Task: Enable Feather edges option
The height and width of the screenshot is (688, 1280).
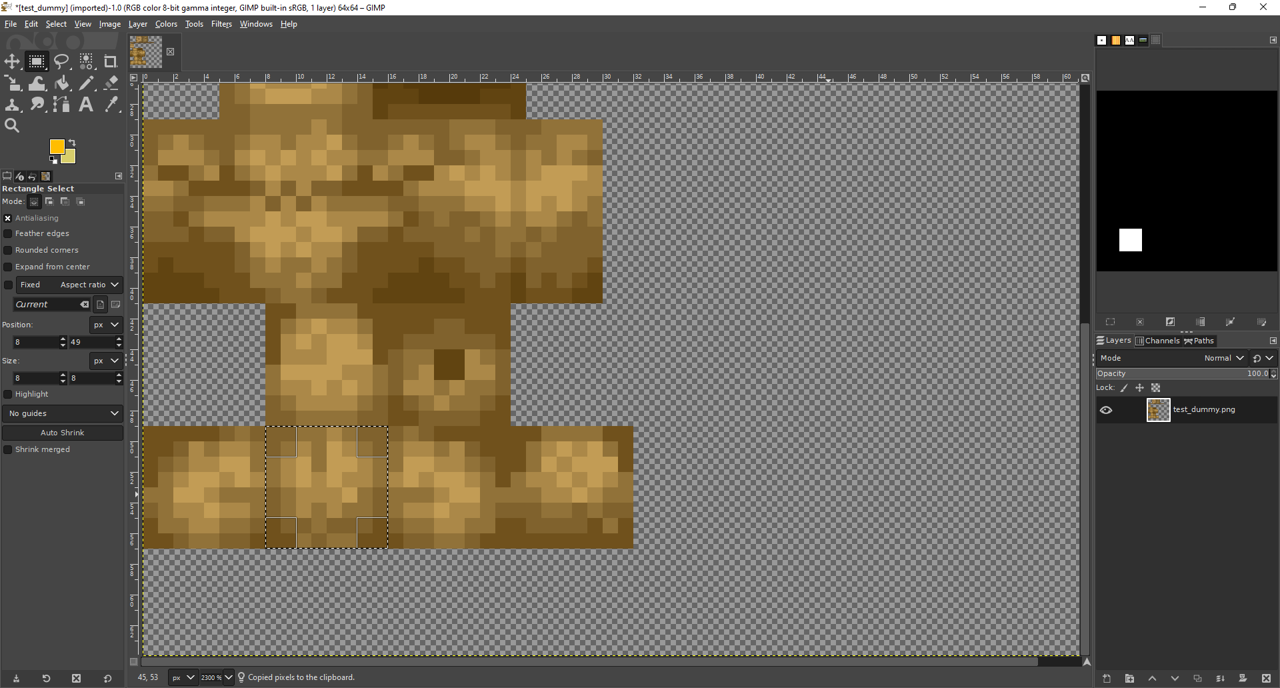Action: coord(8,234)
